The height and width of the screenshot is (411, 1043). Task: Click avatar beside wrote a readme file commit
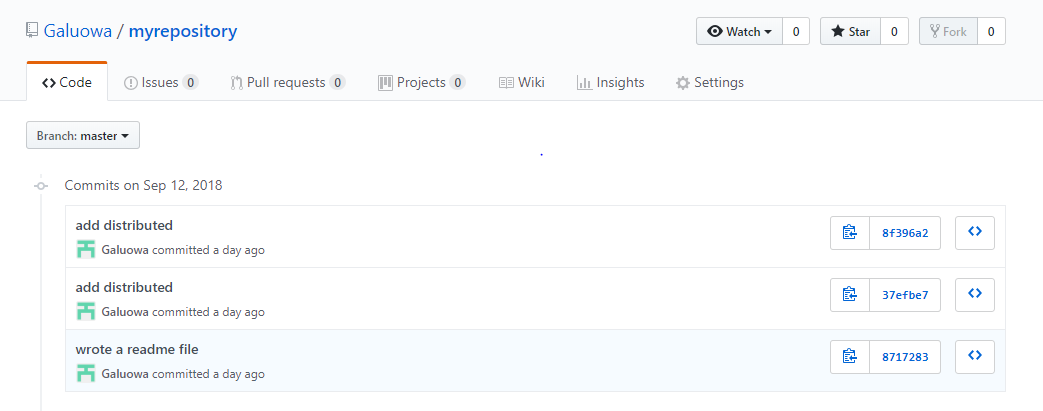(x=86, y=373)
